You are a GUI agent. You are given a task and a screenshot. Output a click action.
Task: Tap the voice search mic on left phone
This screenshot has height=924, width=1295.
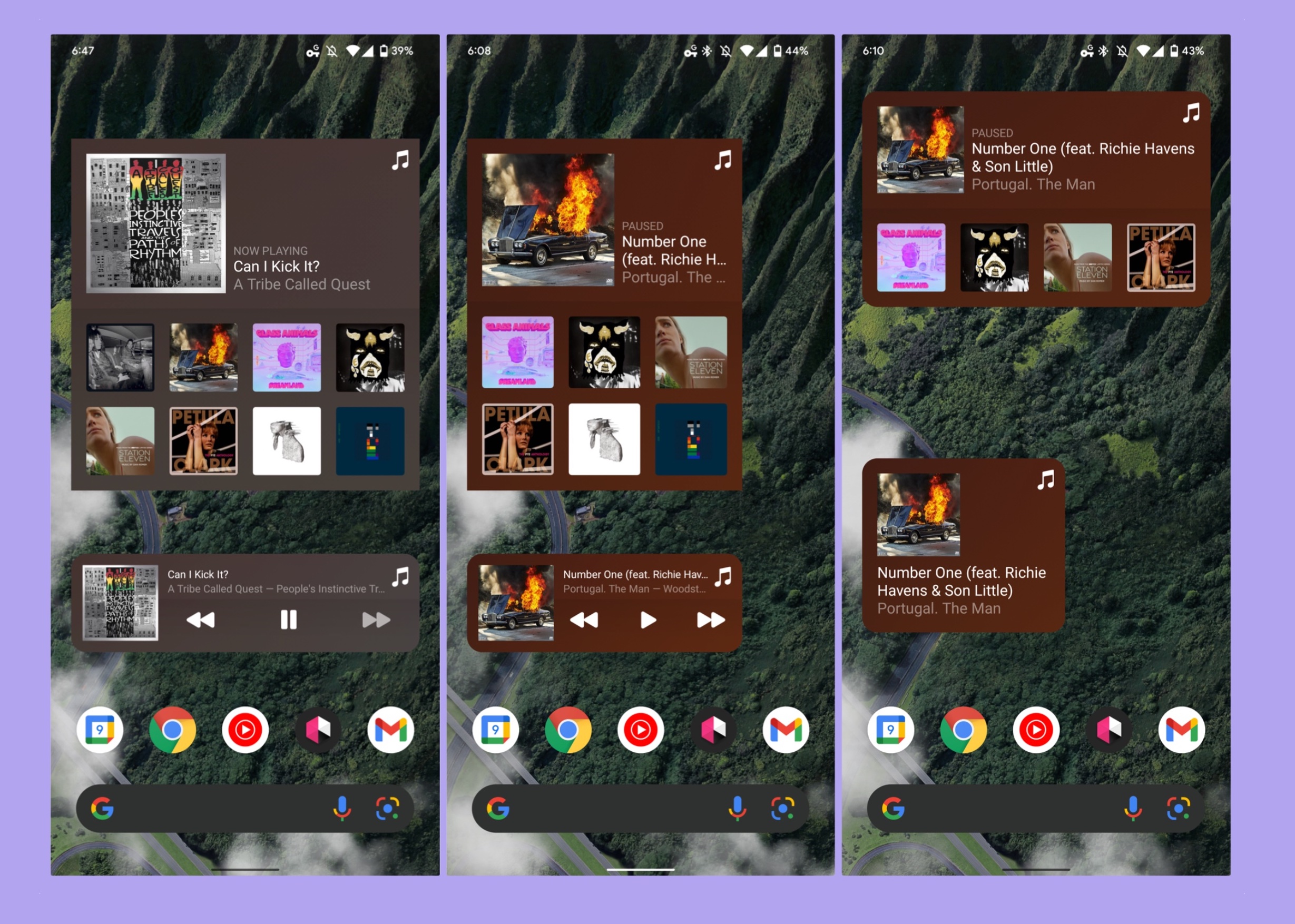point(342,809)
